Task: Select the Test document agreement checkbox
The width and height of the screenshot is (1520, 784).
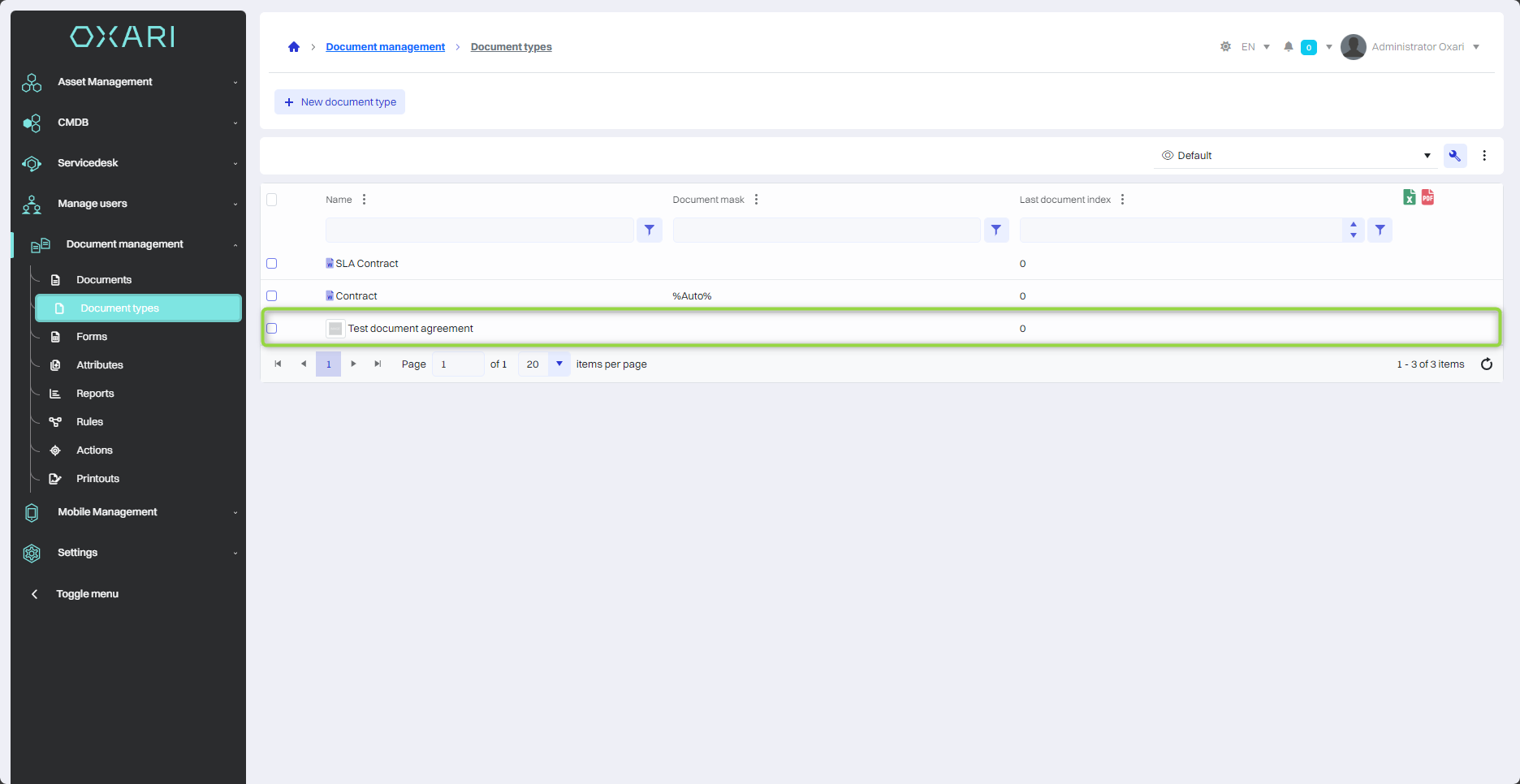Action: point(272,329)
